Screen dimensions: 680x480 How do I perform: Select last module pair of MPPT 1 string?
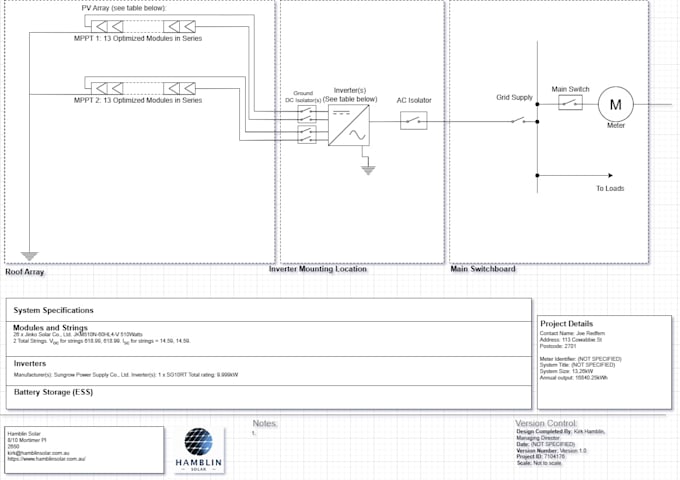[x=179, y=26]
